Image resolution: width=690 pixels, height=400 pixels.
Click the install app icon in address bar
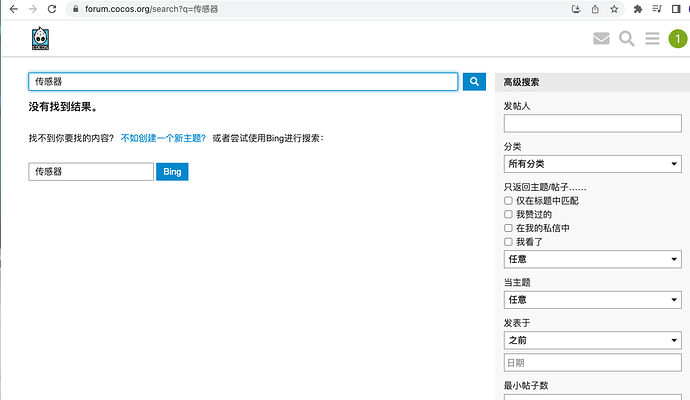pos(576,9)
